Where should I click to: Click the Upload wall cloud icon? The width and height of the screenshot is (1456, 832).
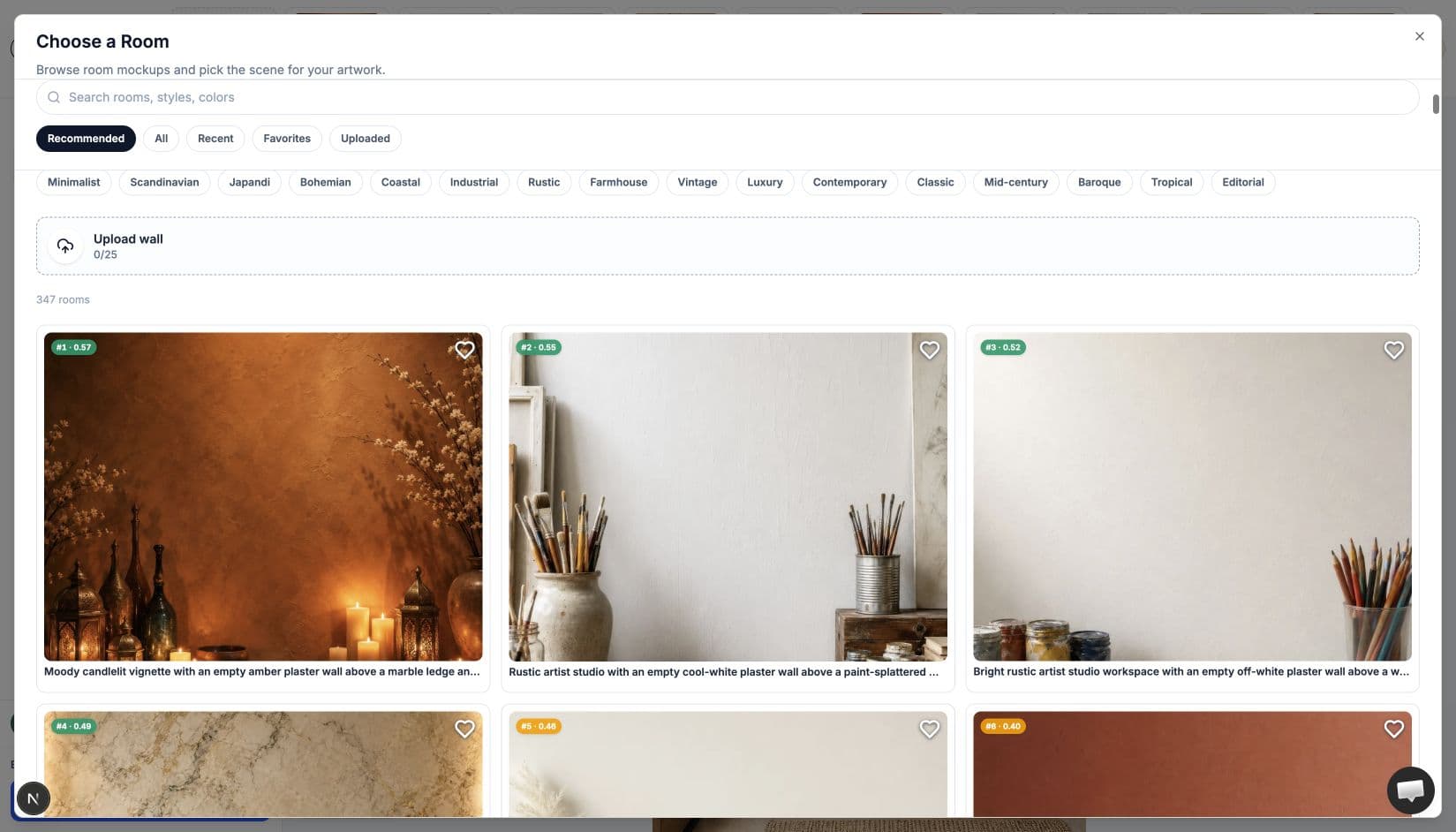65,246
